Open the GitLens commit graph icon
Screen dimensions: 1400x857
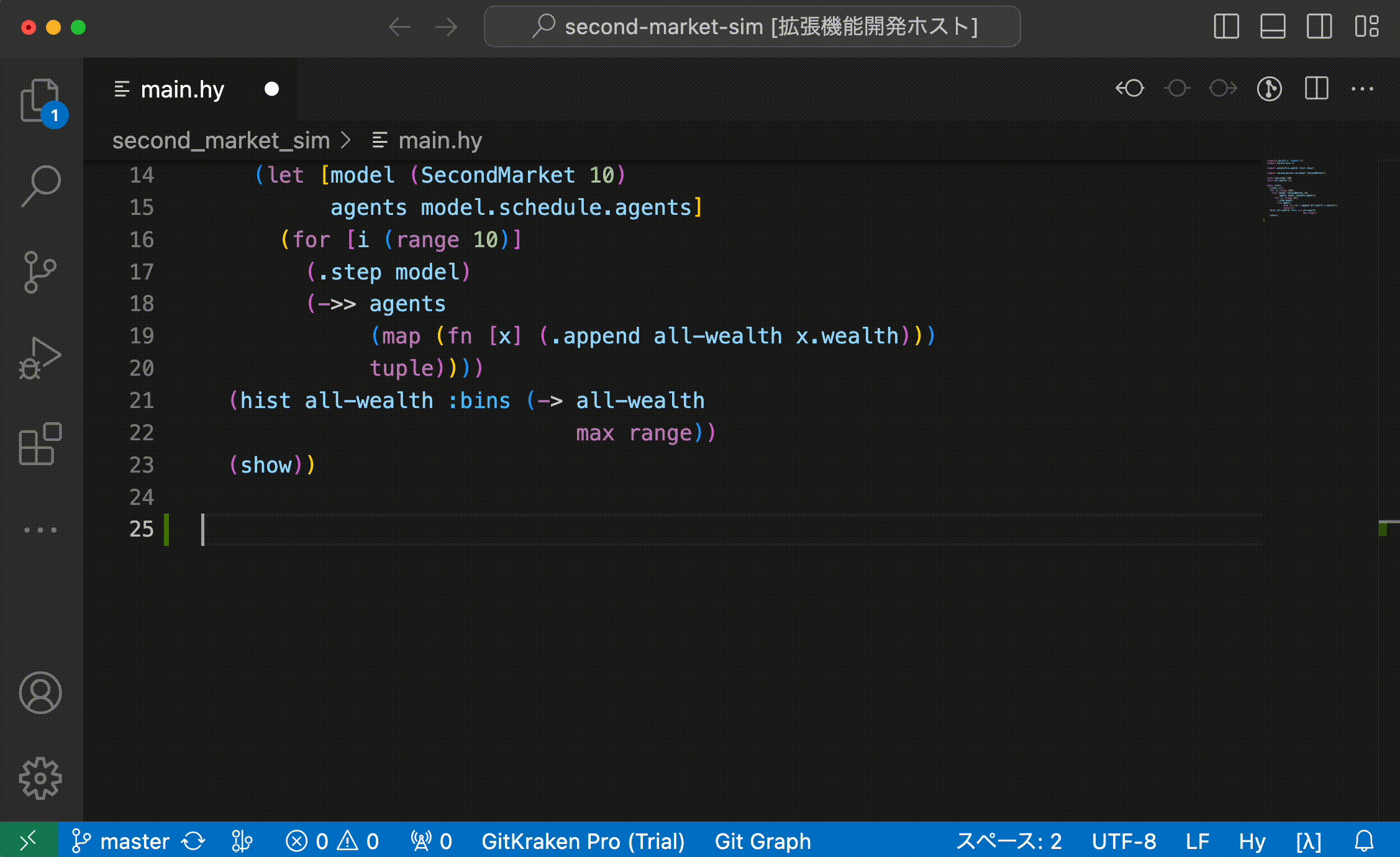pyautogui.click(x=1269, y=89)
